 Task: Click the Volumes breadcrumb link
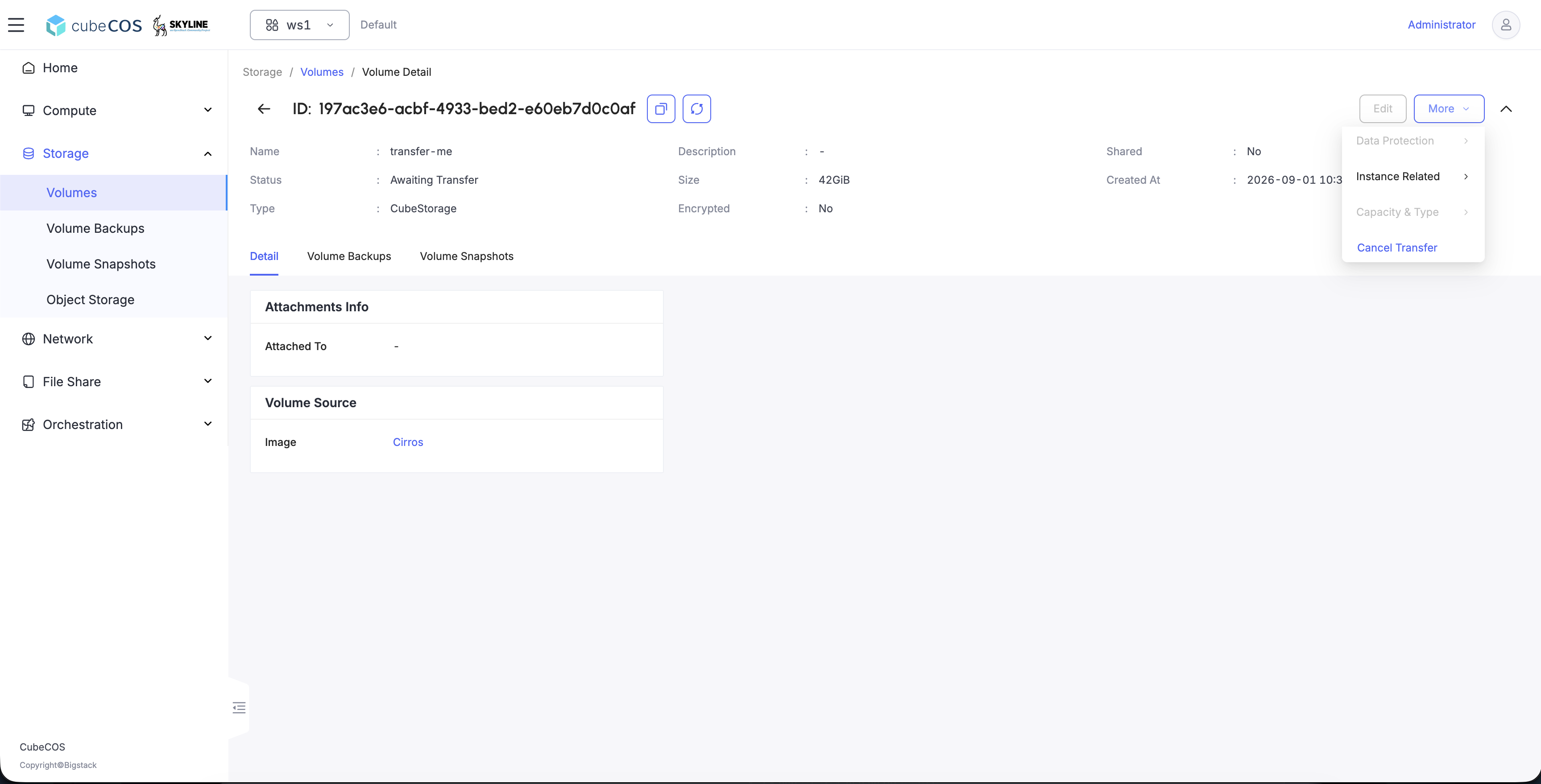tap(322, 72)
